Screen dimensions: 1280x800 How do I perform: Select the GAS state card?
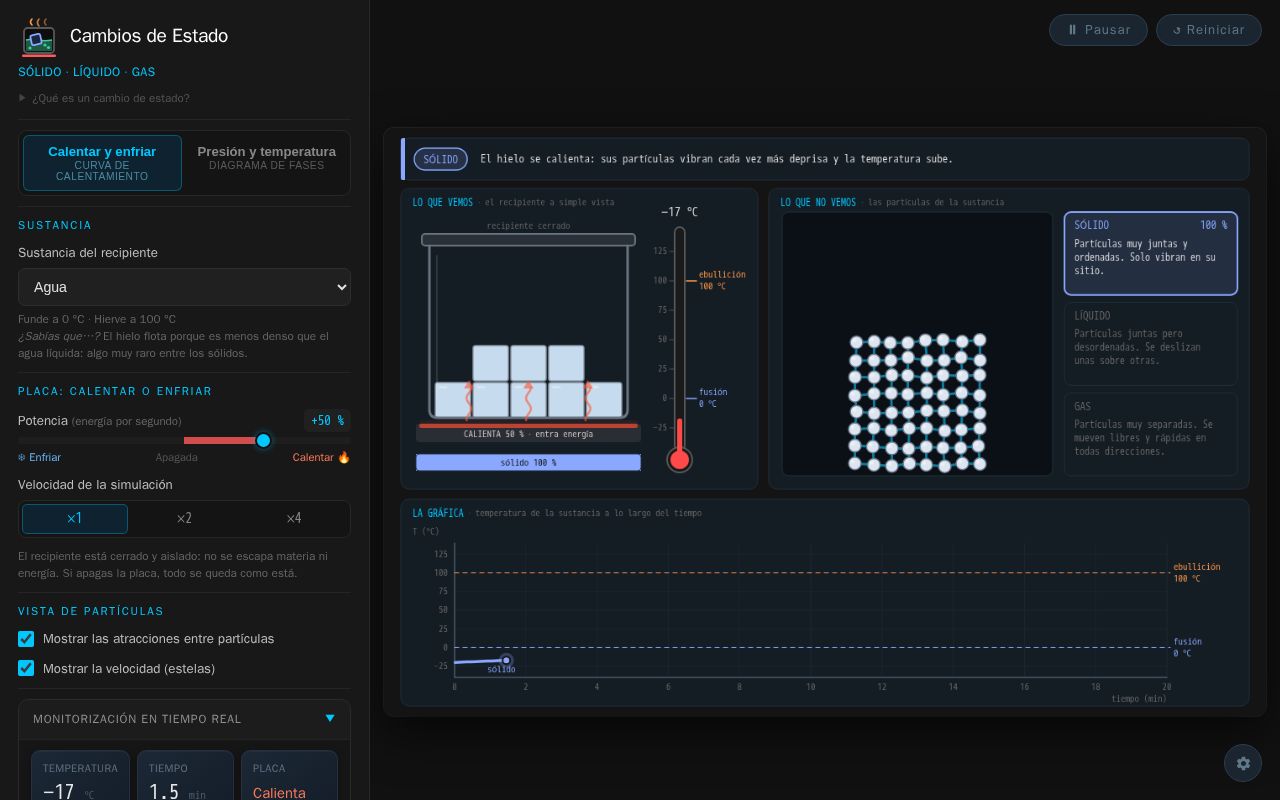1151,434
